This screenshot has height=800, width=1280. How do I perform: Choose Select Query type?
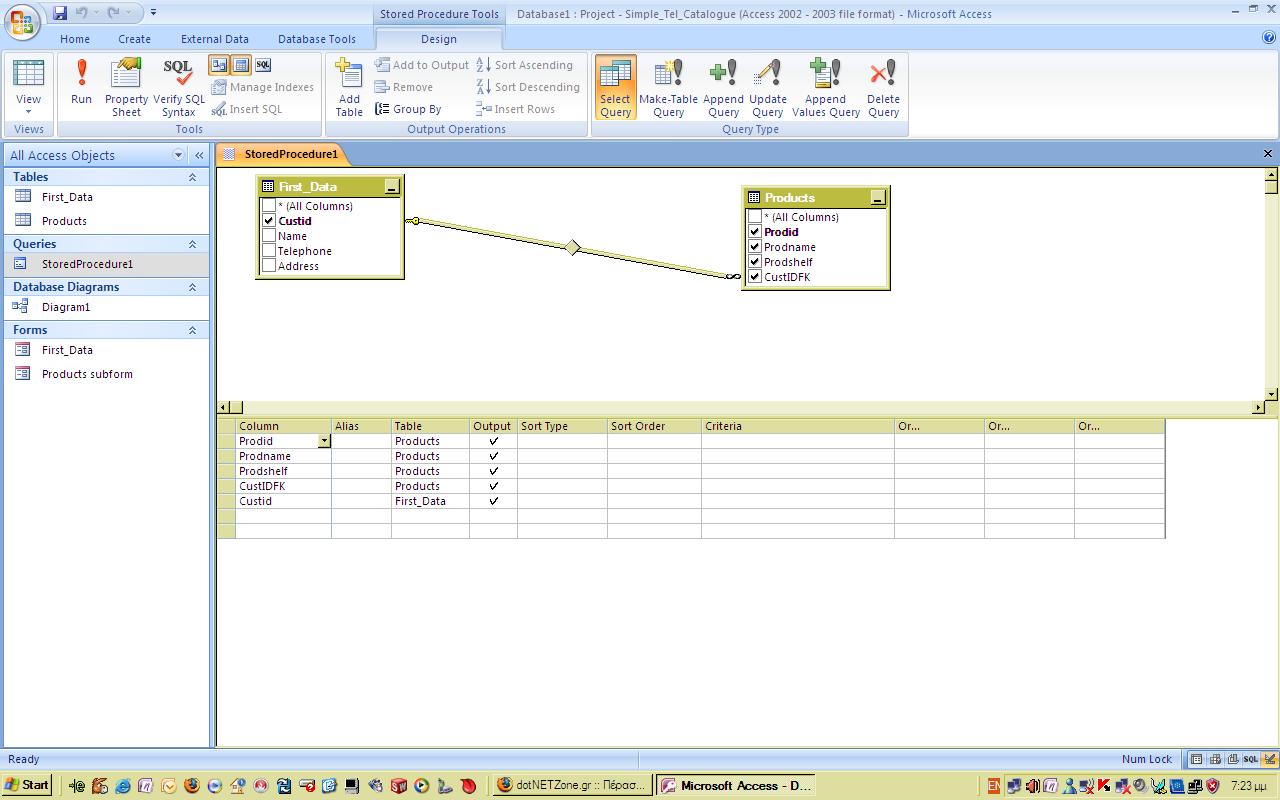pyautogui.click(x=616, y=88)
